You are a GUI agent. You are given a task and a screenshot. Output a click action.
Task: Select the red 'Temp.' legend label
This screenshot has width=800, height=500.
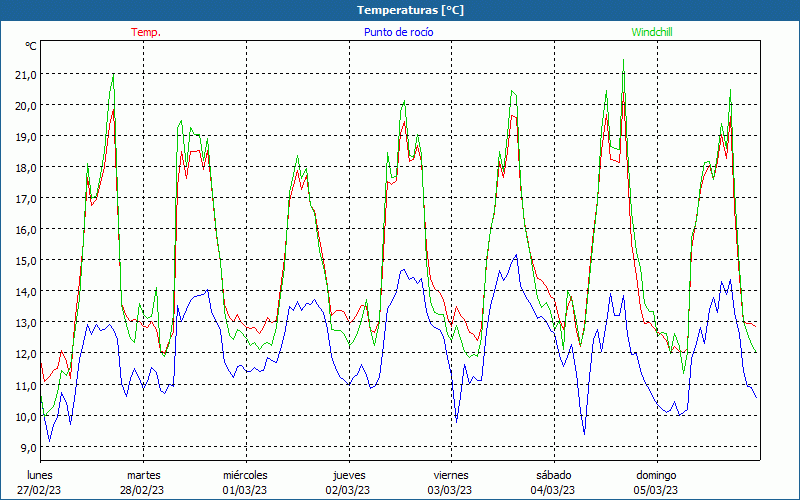coord(146,32)
